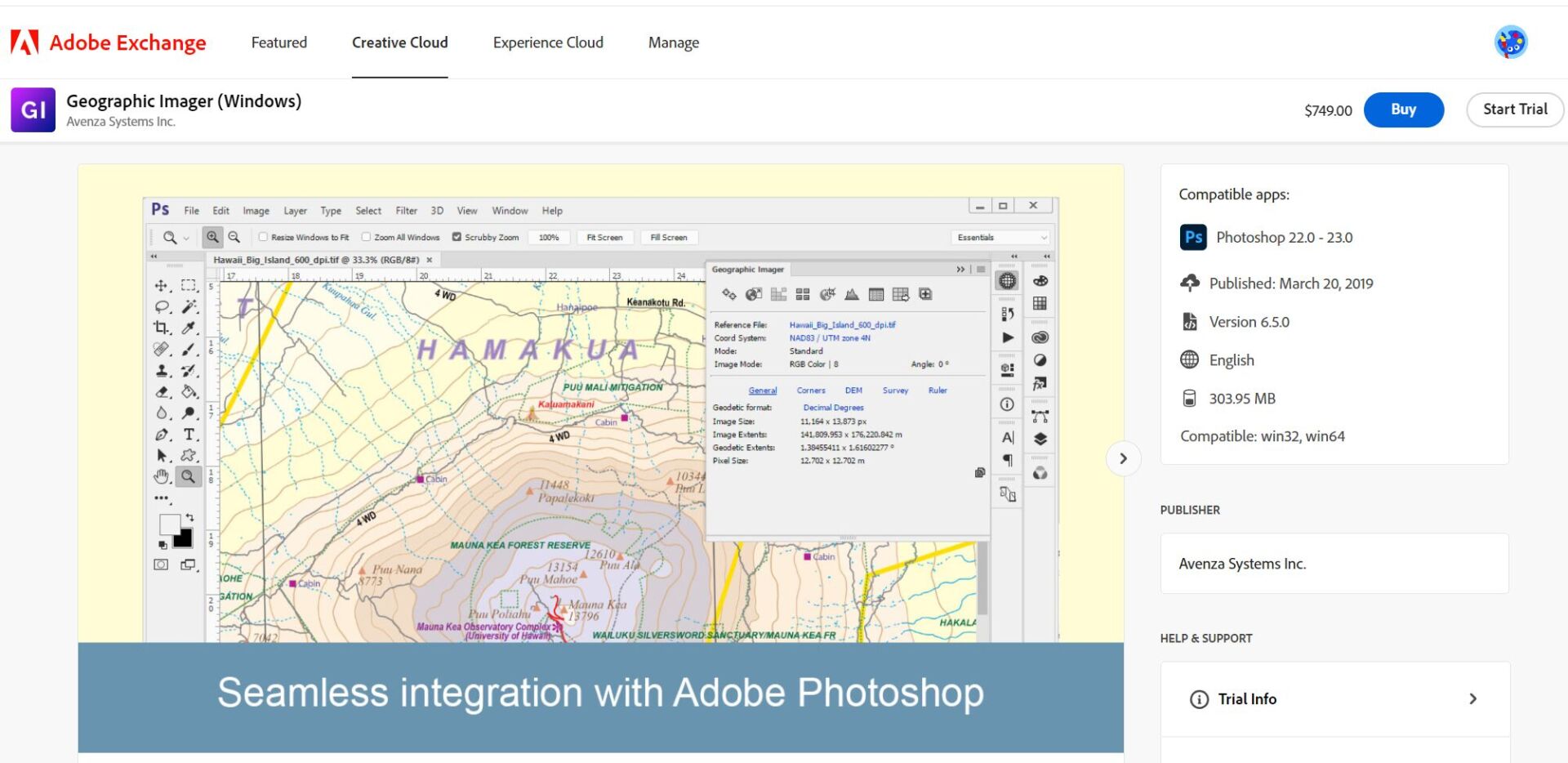Select the Eyedropper tool
The width and height of the screenshot is (1568, 763).
189,328
